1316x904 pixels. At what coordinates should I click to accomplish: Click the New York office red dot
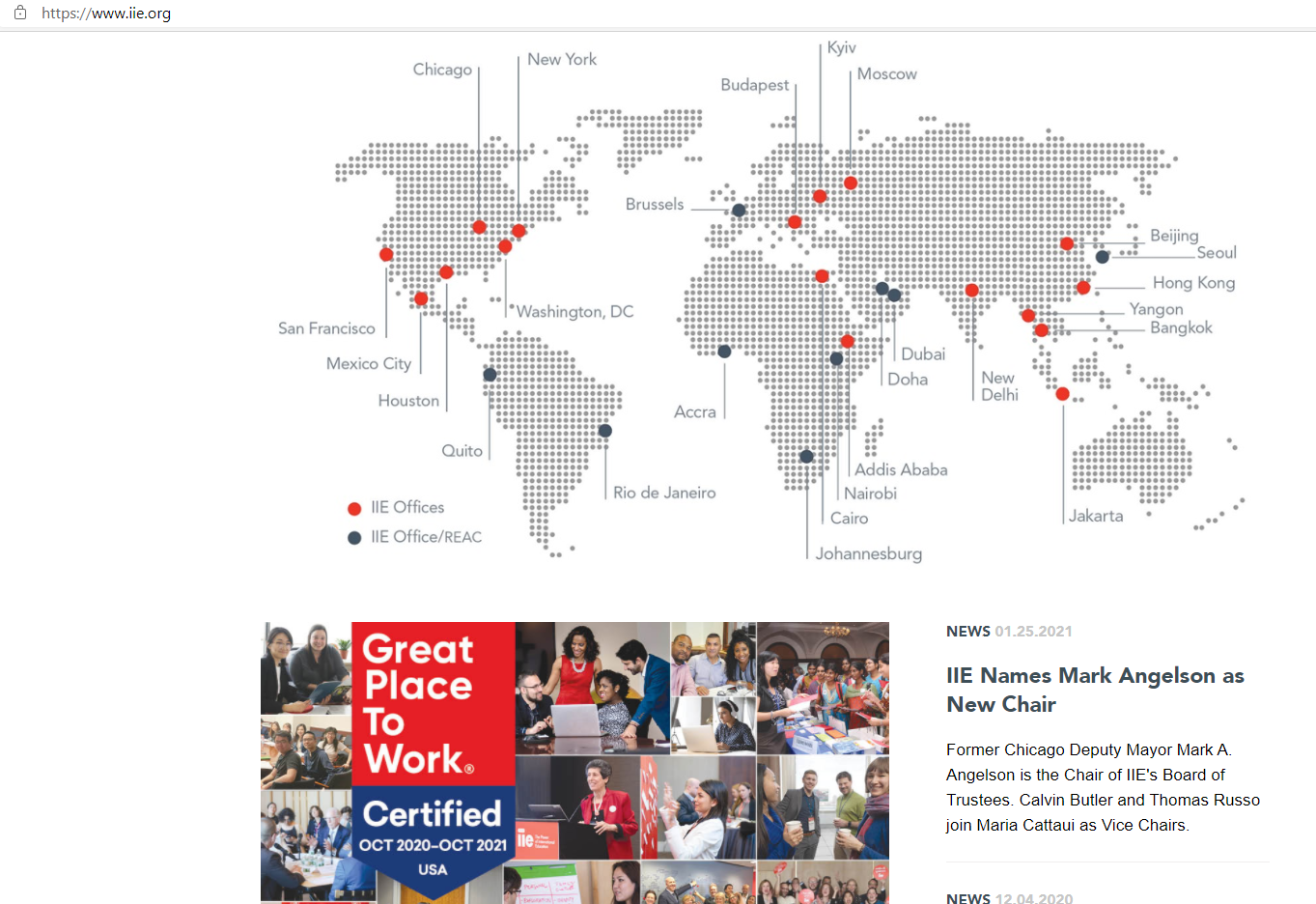click(518, 231)
